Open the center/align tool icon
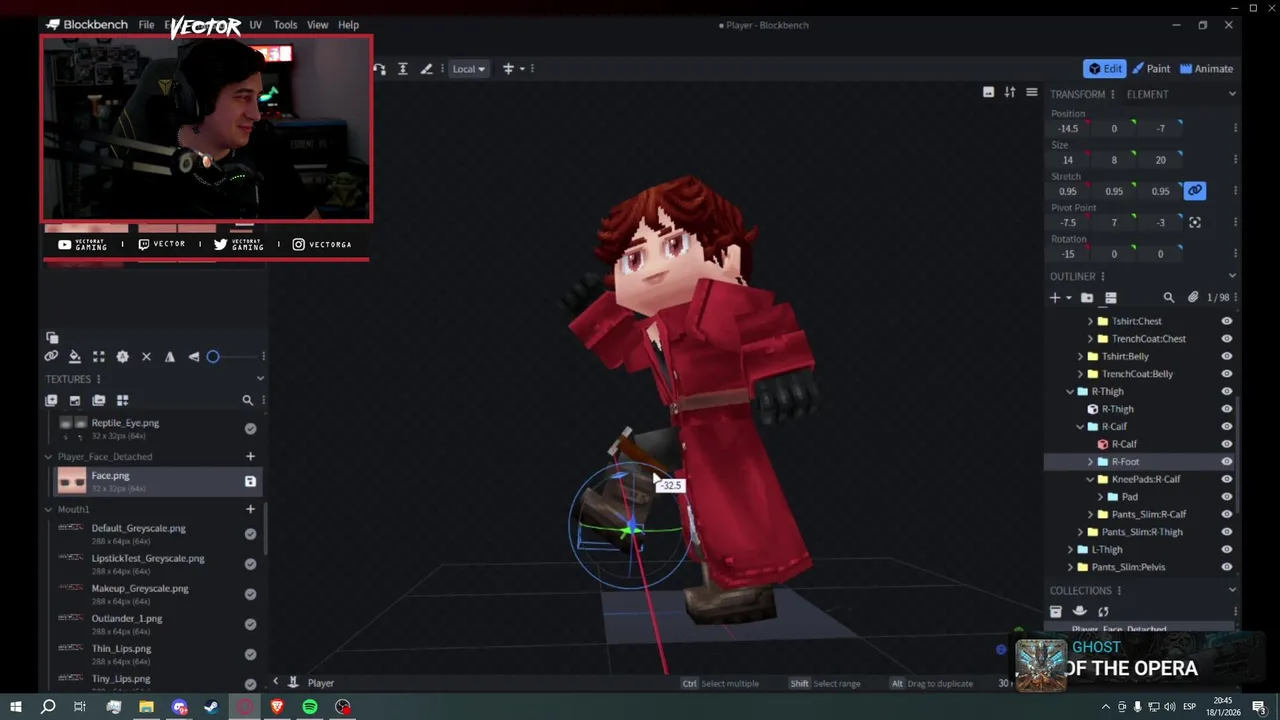This screenshot has height=720, width=1280. click(x=508, y=69)
